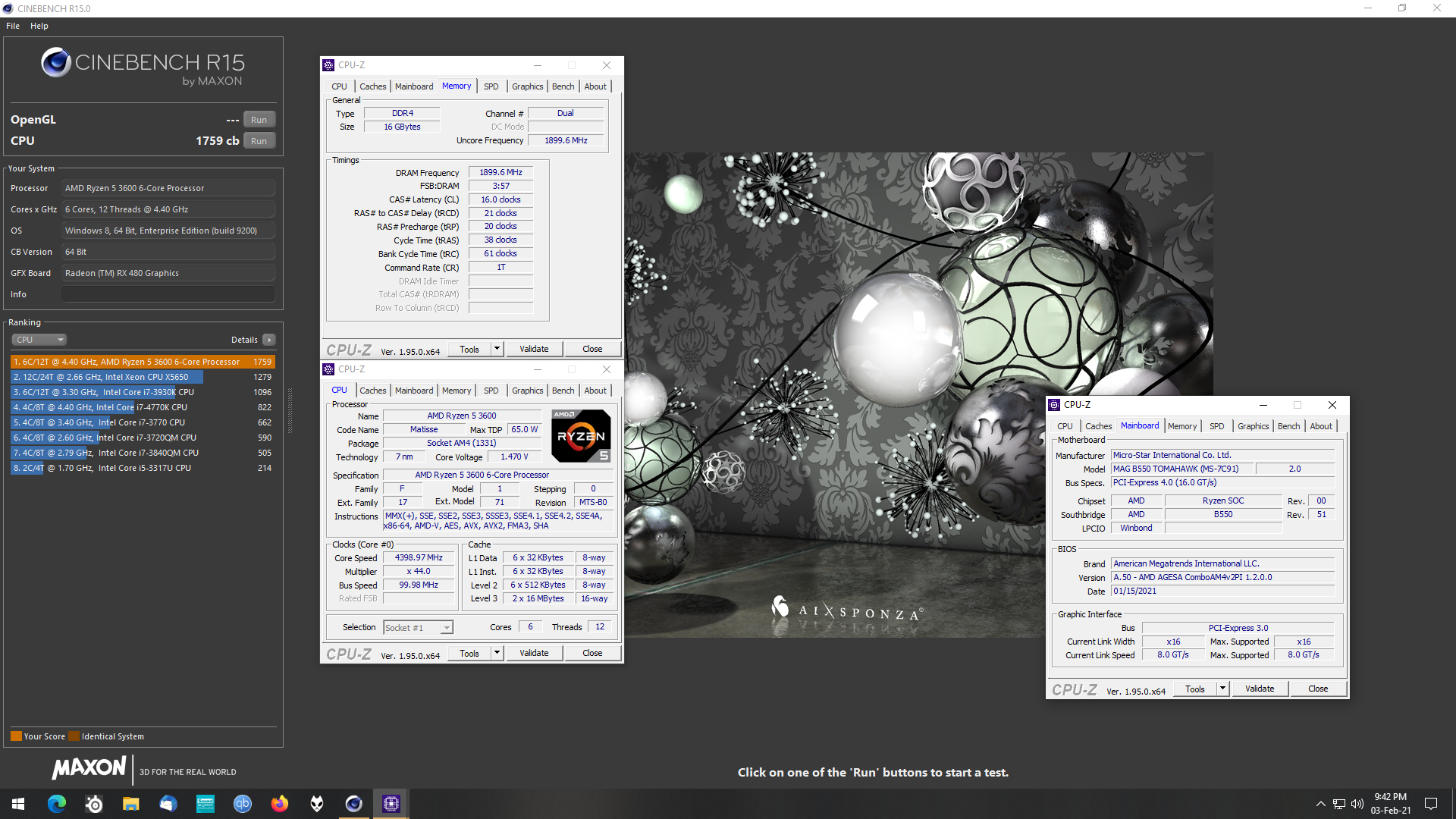
Task: Open the Cinebench File menu
Action: [13, 26]
